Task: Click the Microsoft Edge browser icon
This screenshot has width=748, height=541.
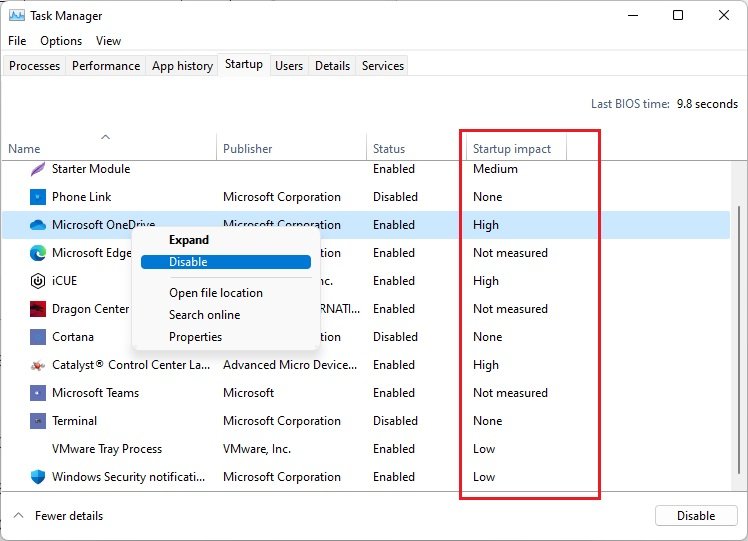Action: pyautogui.click(x=38, y=253)
